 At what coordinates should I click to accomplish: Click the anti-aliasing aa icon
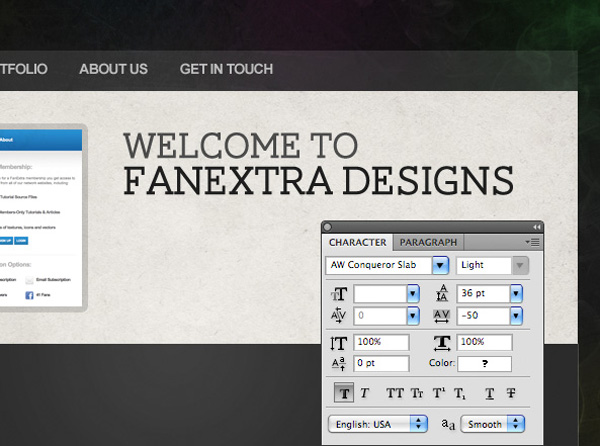[448, 424]
